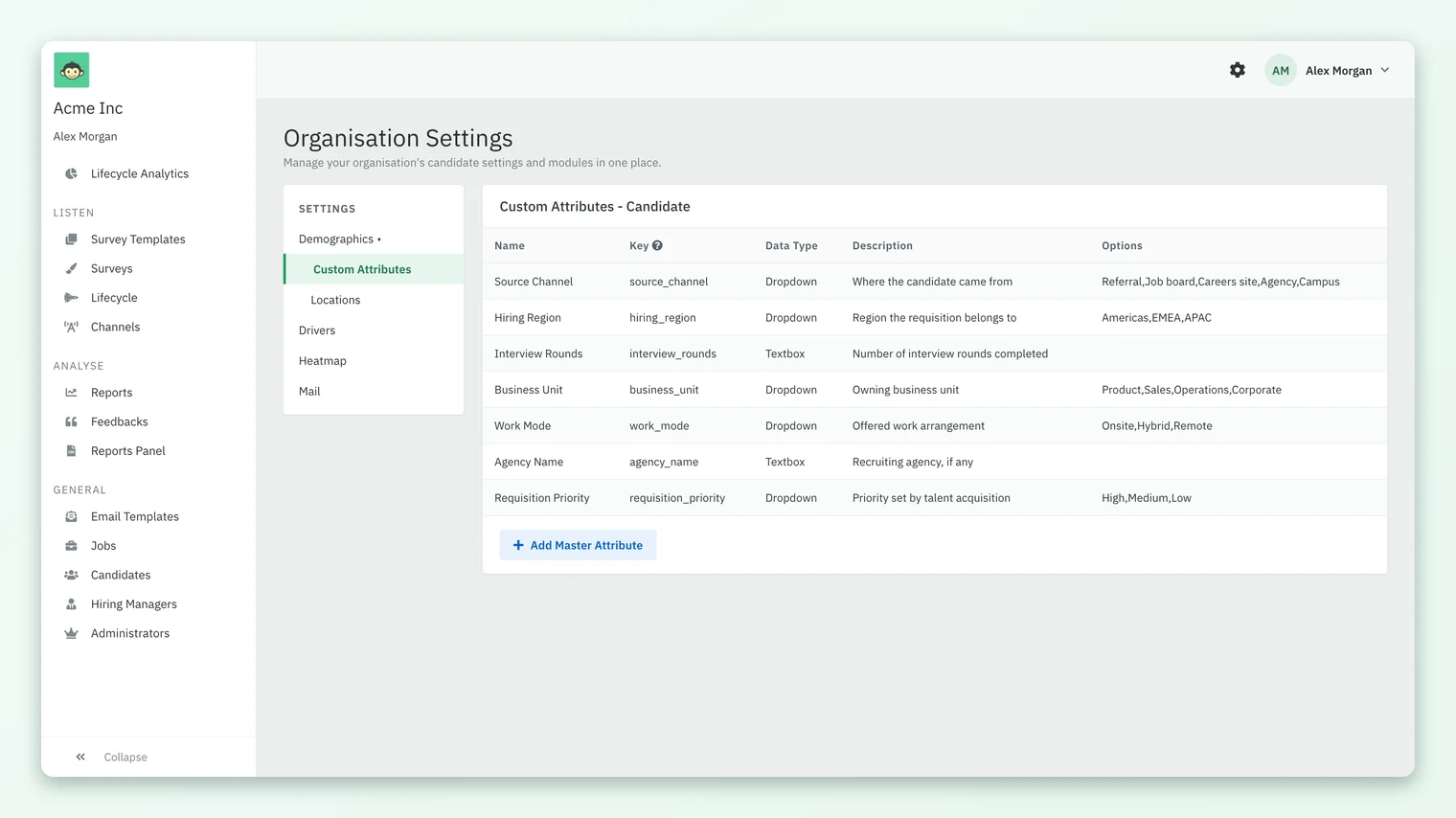Open the Reports page
The height and width of the screenshot is (818, 1456).
coord(112,393)
